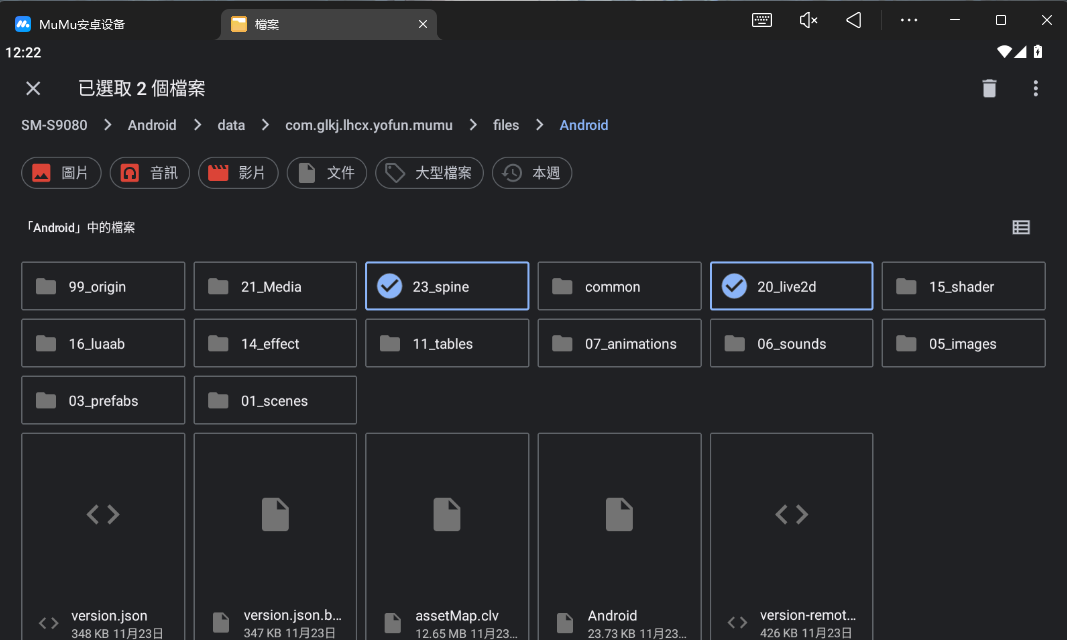Select the 06_sounds folder

(x=791, y=343)
